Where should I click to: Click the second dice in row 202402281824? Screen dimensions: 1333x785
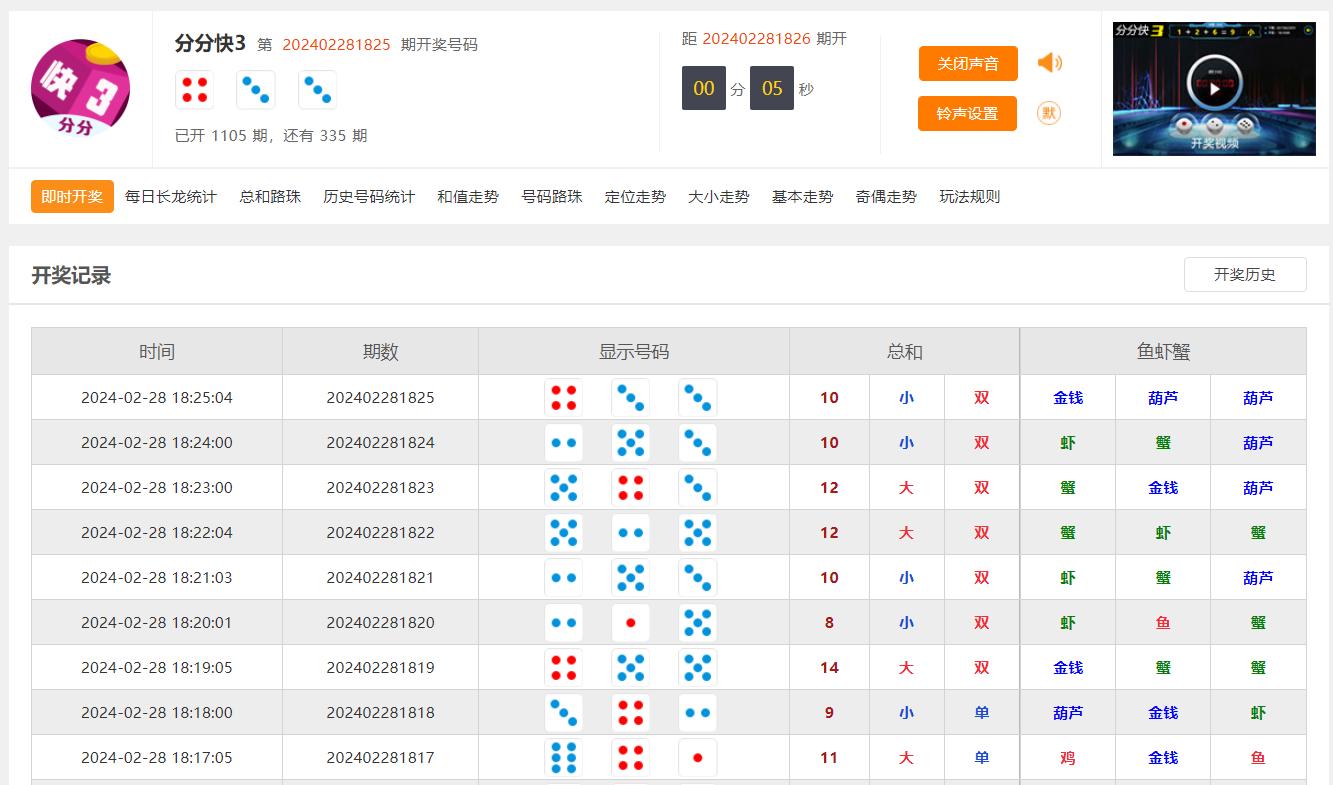coord(630,443)
